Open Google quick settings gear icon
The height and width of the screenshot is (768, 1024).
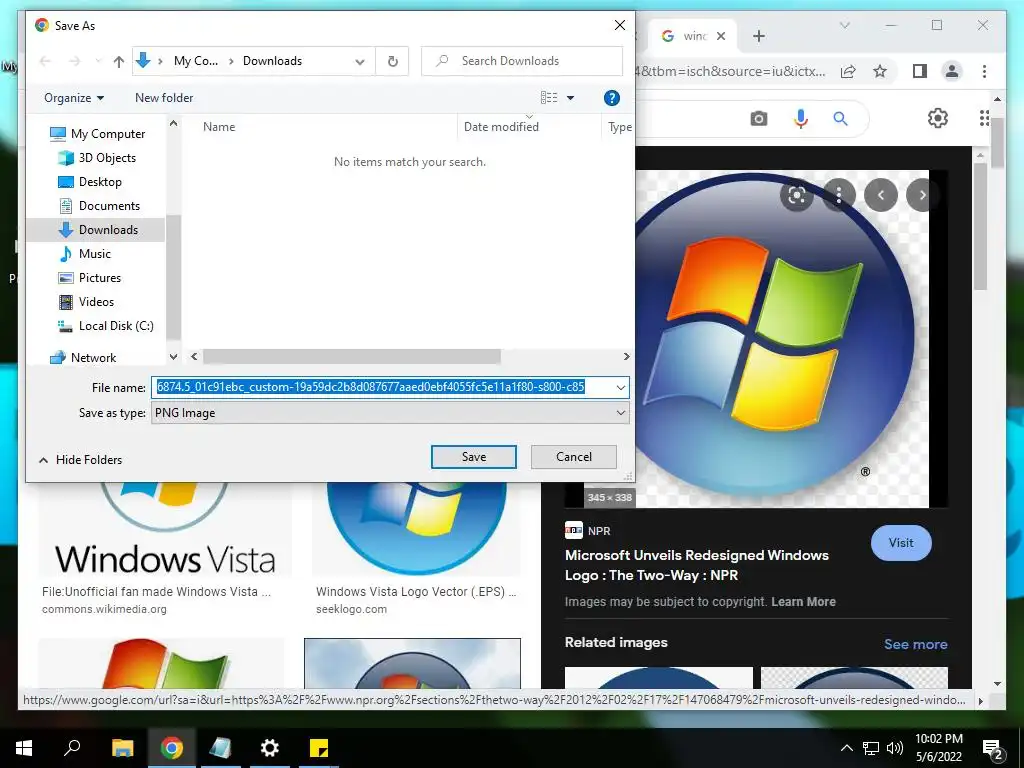click(937, 118)
